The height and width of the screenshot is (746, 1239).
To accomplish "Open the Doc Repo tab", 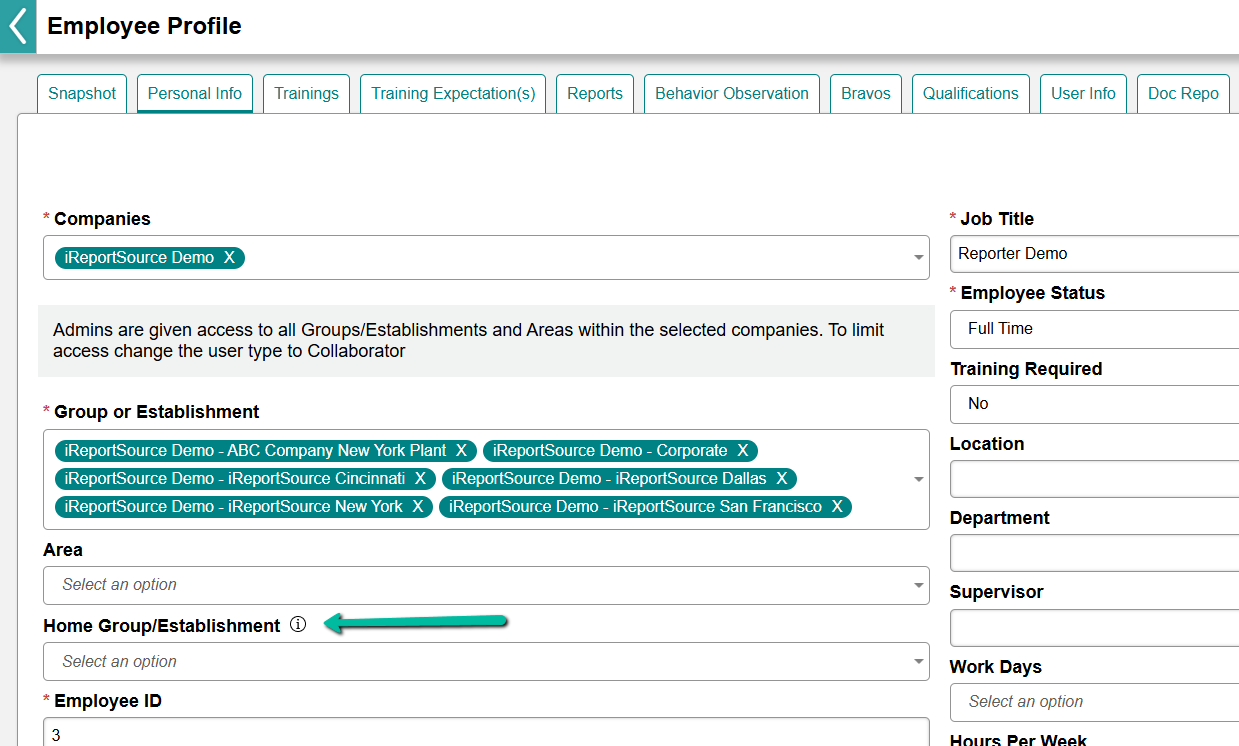I will pos(1184,93).
